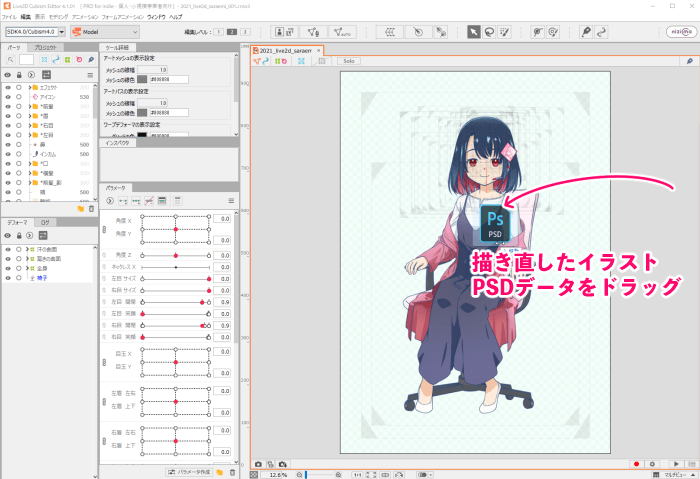Toggle visibility of 汗の曲面 deformer
Viewport: 700px width, 479px height.
coord(8,249)
